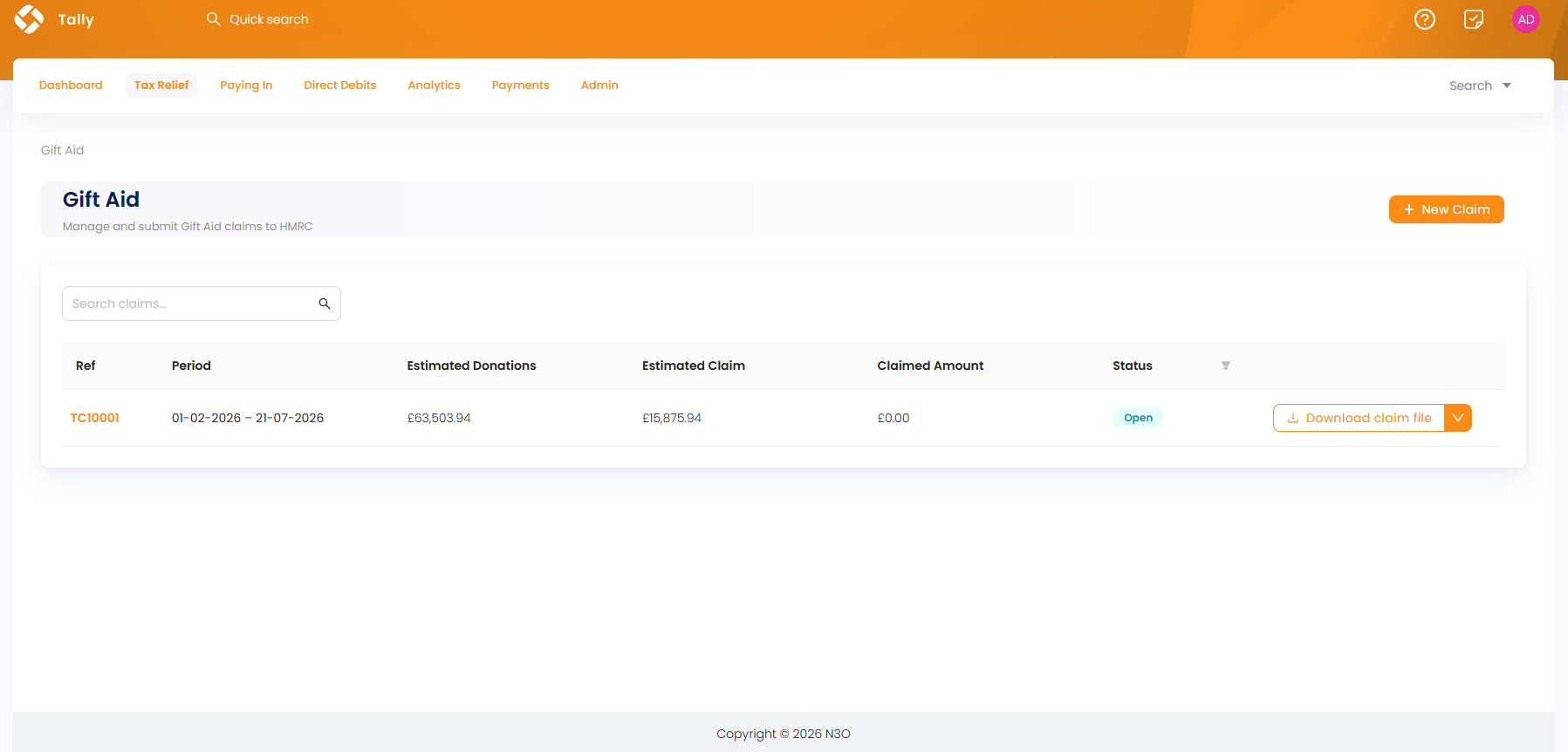The width and height of the screenshot is (1568, 752).
Task: Select the £15,875.94 estimated claim value
Action: pos(672,418)
